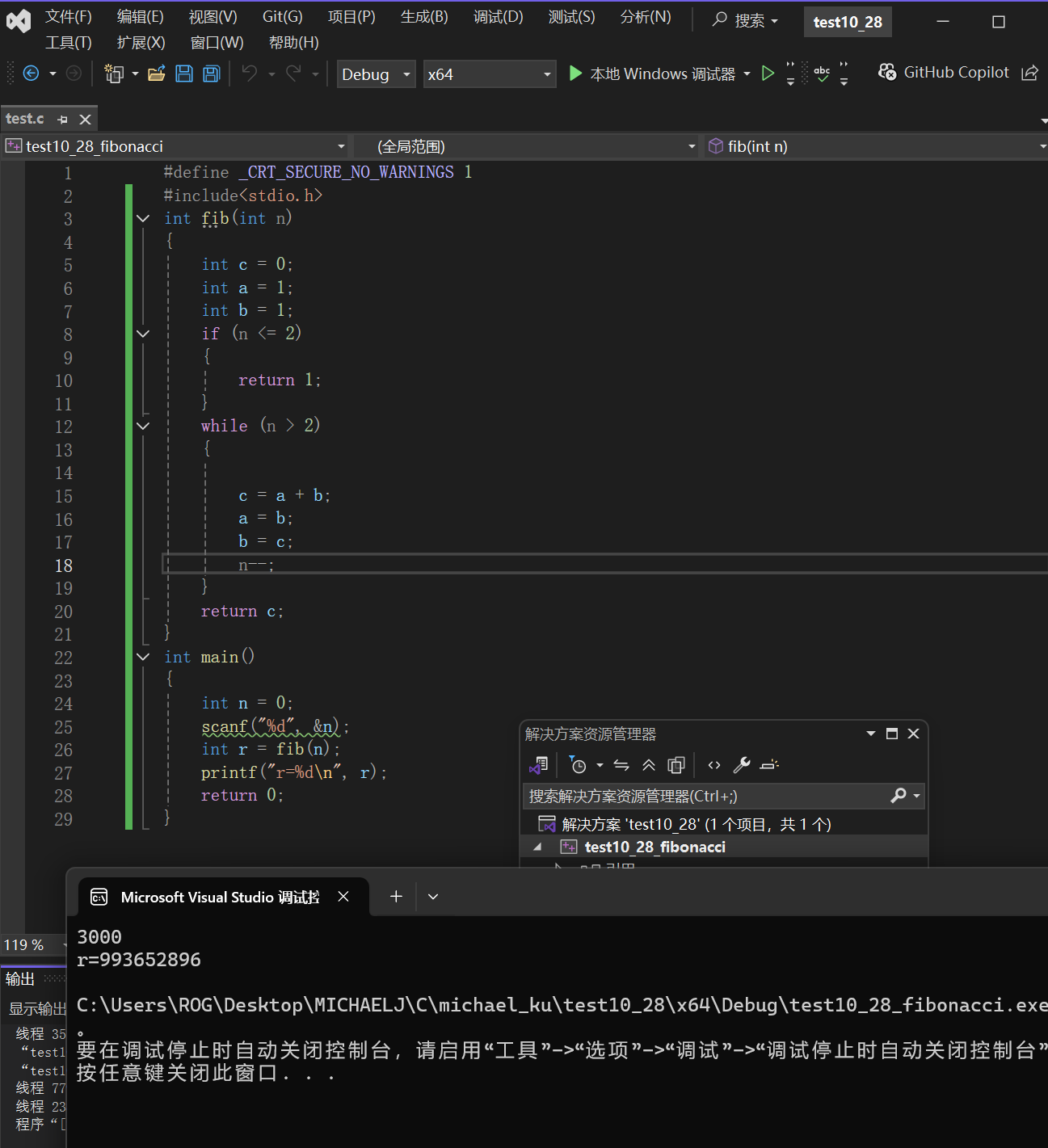Maximize the Solution Explorer panel

click(892, 734)
